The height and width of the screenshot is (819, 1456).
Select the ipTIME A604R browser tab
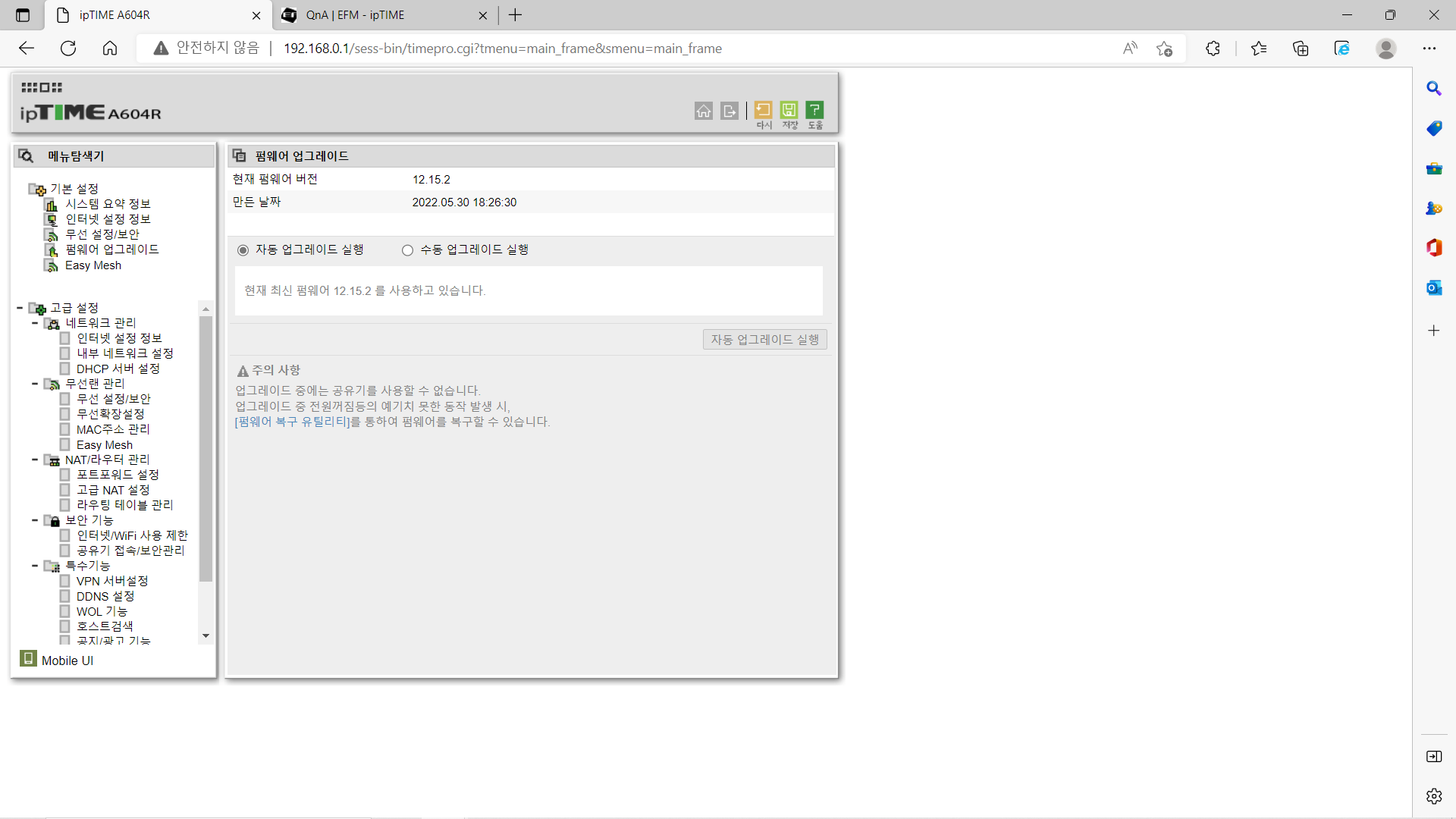157,15
